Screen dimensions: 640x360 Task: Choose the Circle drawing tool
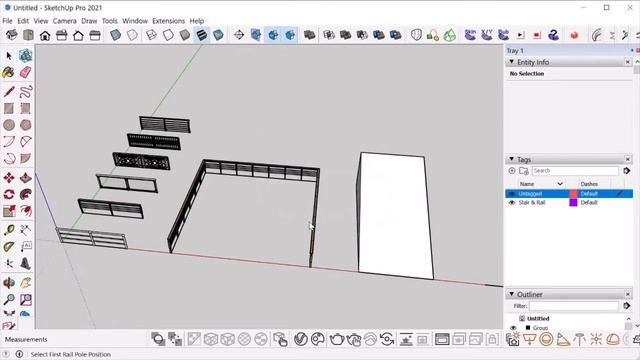[9, 125]
